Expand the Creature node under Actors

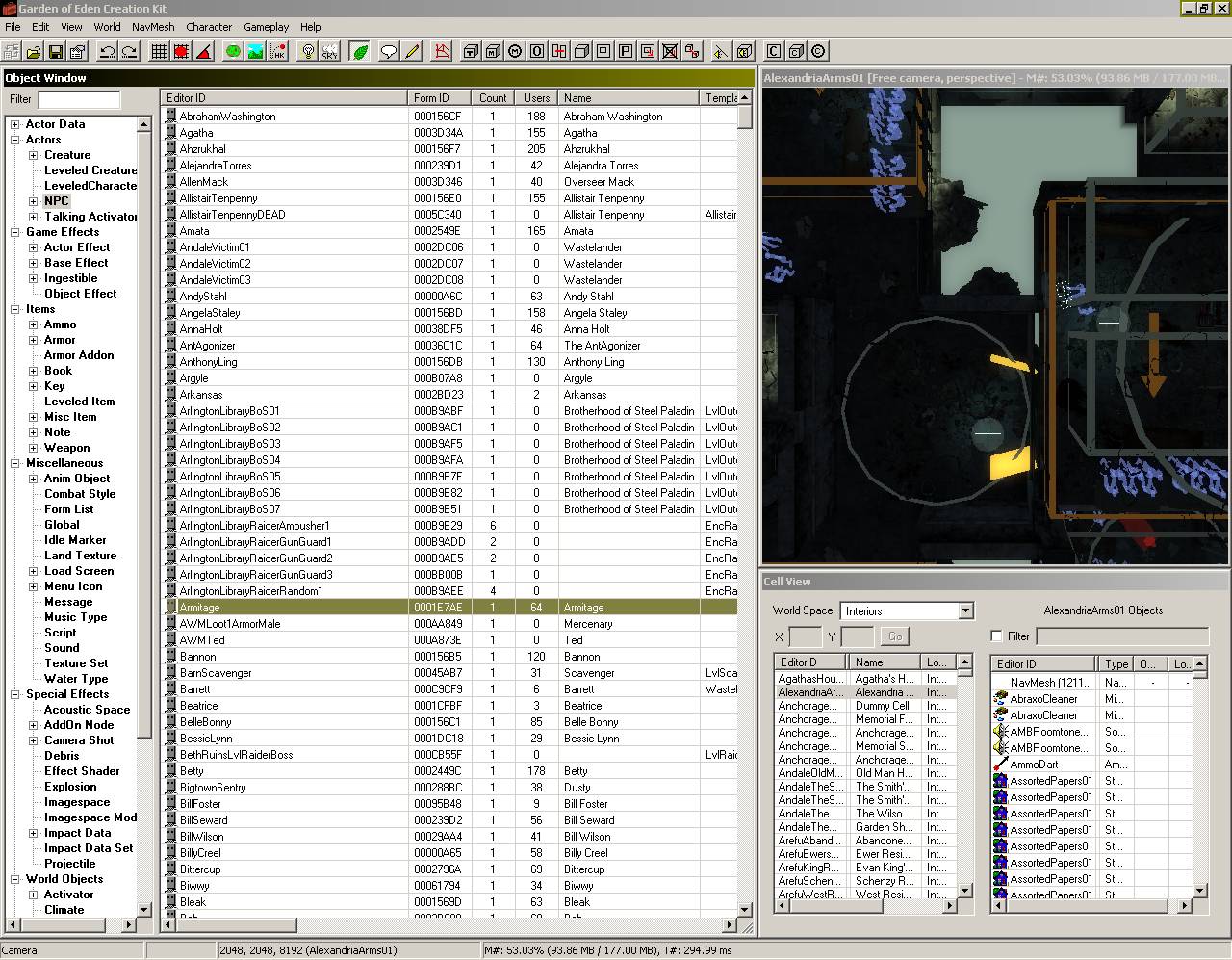tap(34, 155)
